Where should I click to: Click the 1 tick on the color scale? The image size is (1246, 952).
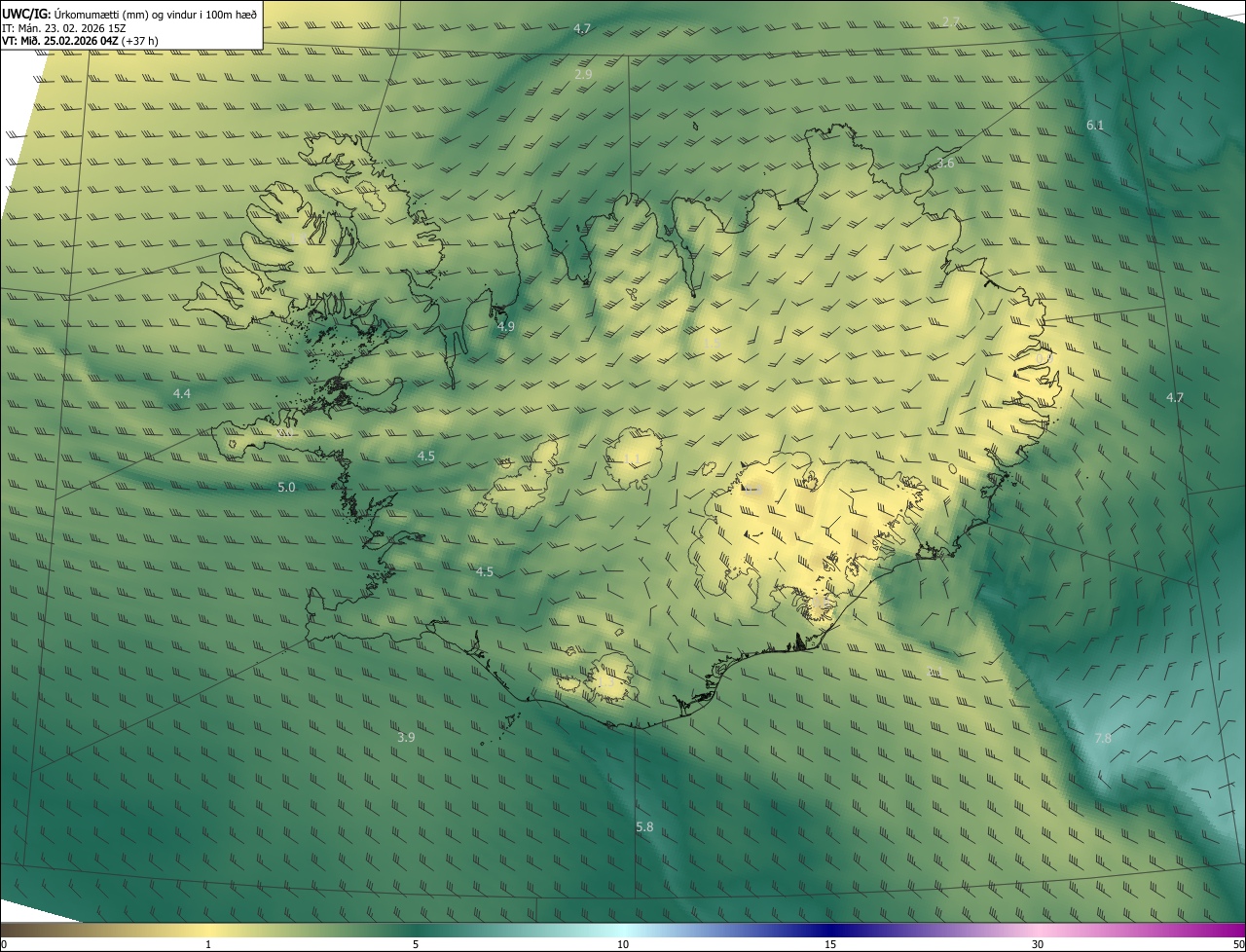point(208,944)
